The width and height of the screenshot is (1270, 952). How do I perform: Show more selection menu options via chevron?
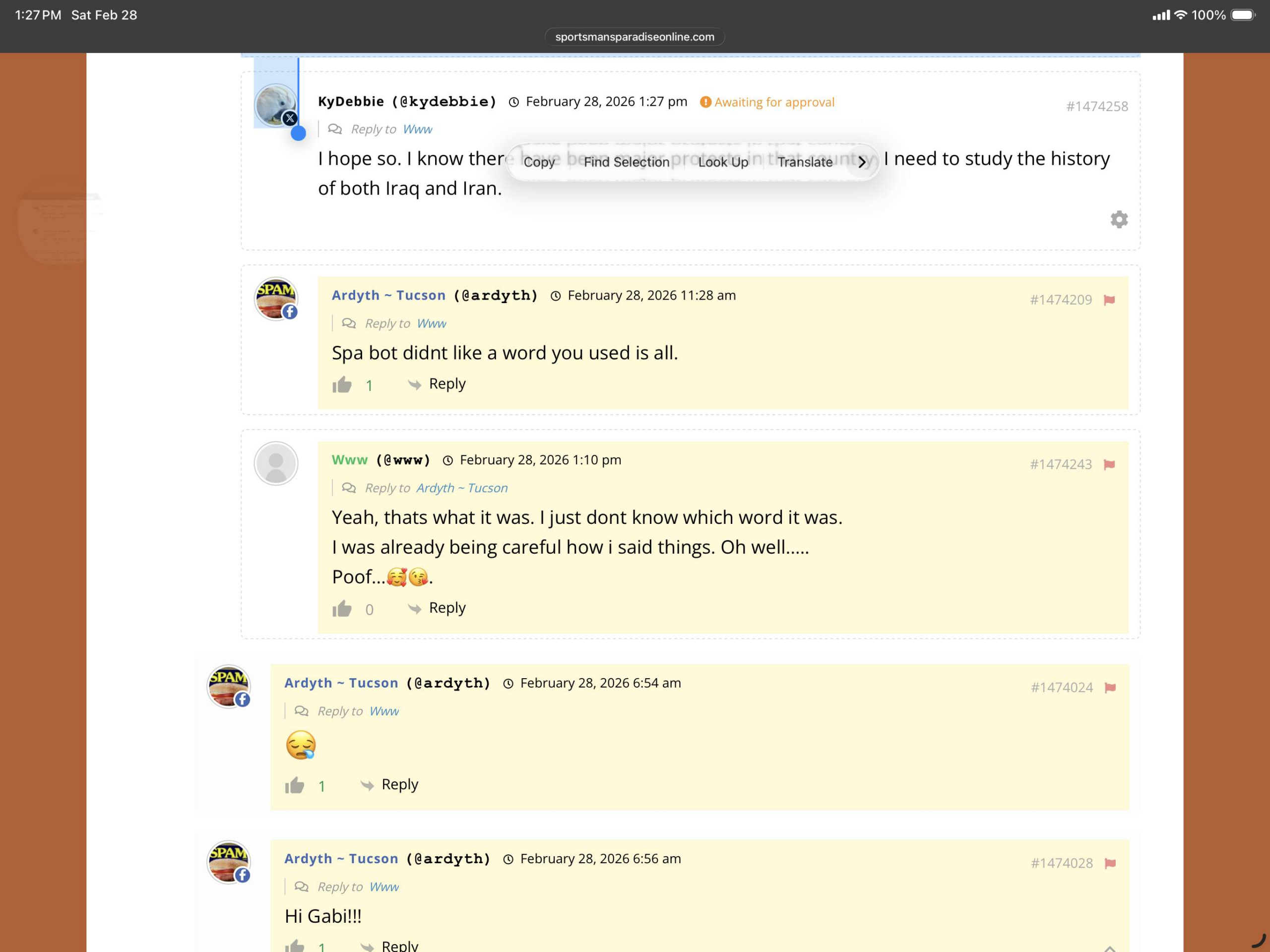[862, 162]
